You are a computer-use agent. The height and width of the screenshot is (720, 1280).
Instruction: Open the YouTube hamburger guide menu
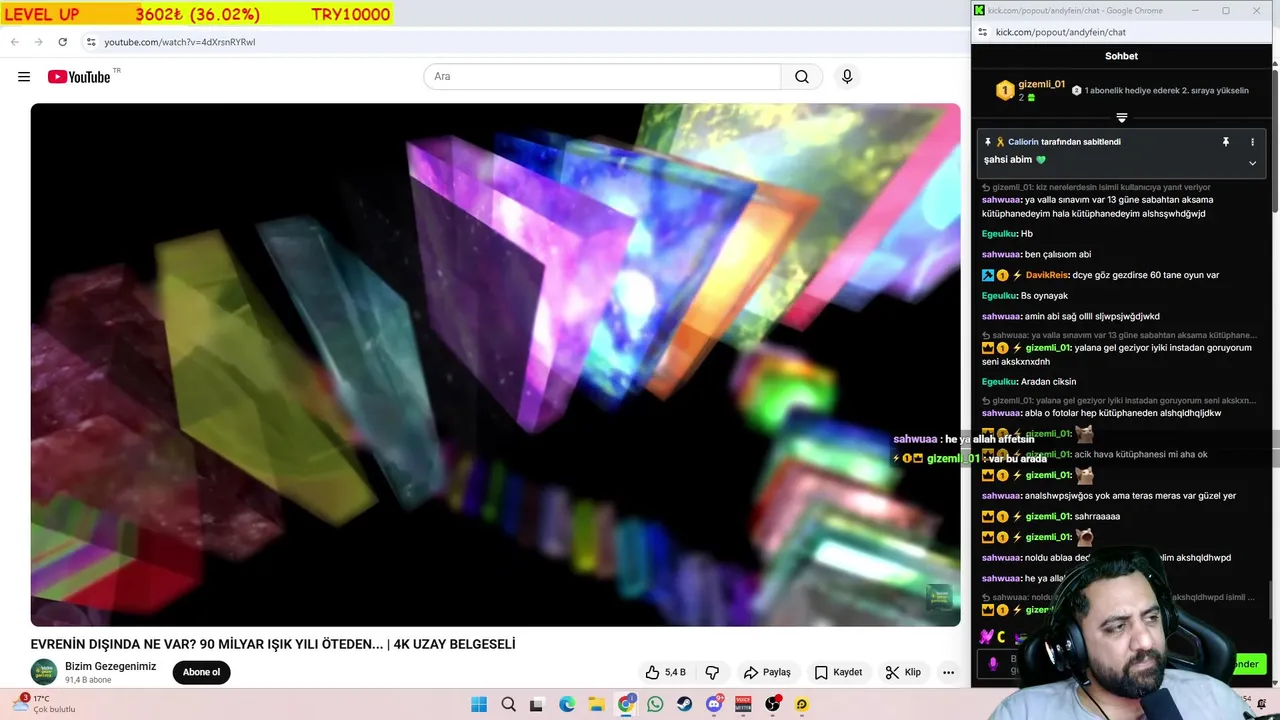[x=24, y=77]
